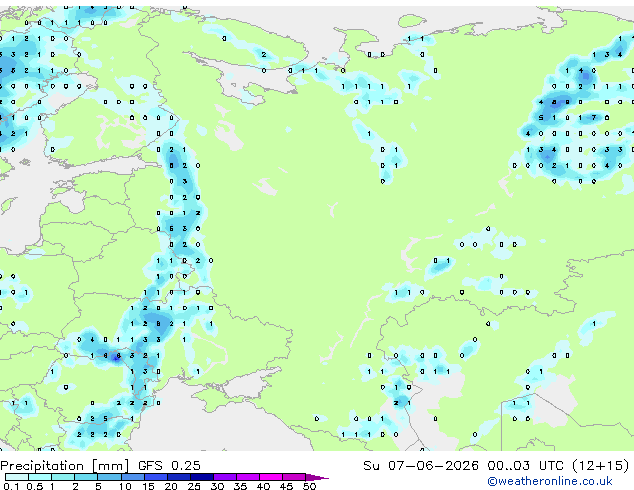Click the 'GFS 0.25' model label

[x=169, y=466]
